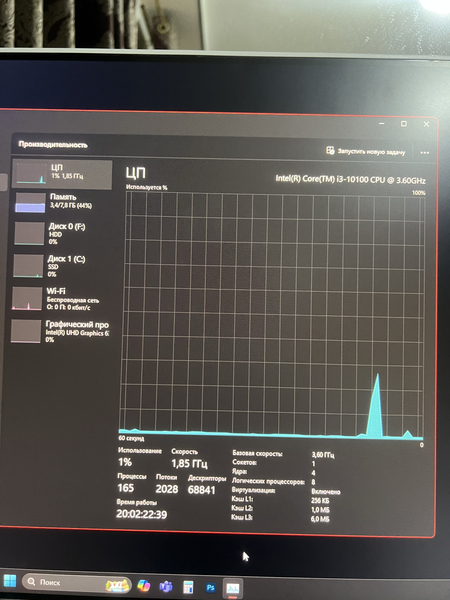Click the Запустить новую задачу button
This screenshot has width=450, height=600.
click(365, 152)
